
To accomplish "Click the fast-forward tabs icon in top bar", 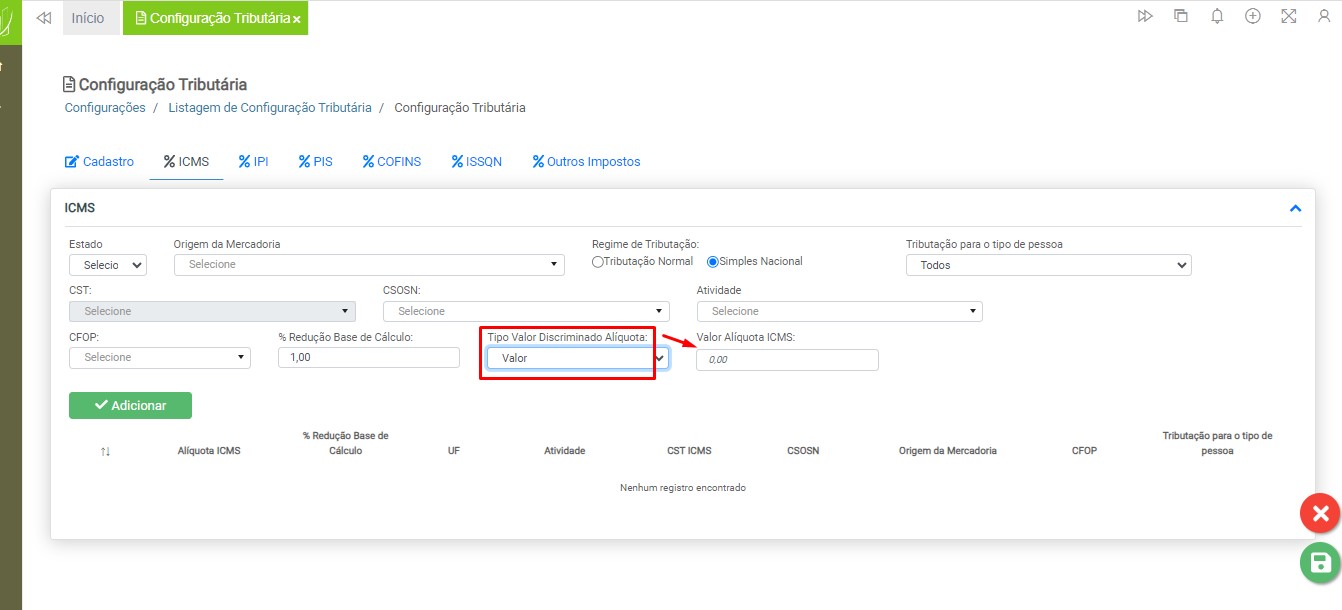I will 1145,17.
